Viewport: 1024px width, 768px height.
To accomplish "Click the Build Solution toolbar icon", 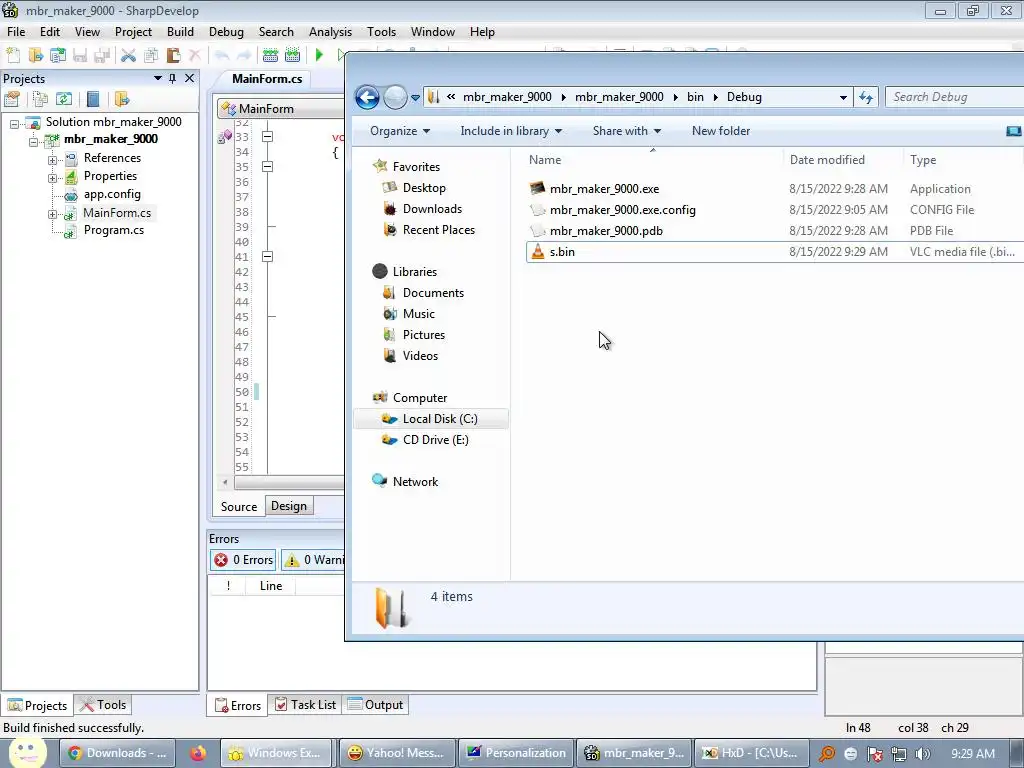I will pyautogui.click(x=270, y=56).
